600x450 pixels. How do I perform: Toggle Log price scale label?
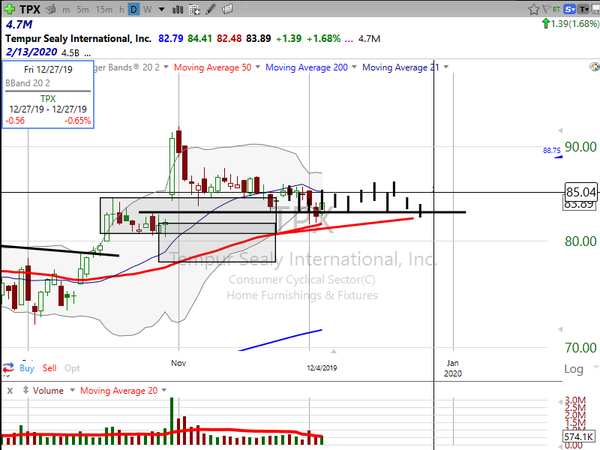574,369
